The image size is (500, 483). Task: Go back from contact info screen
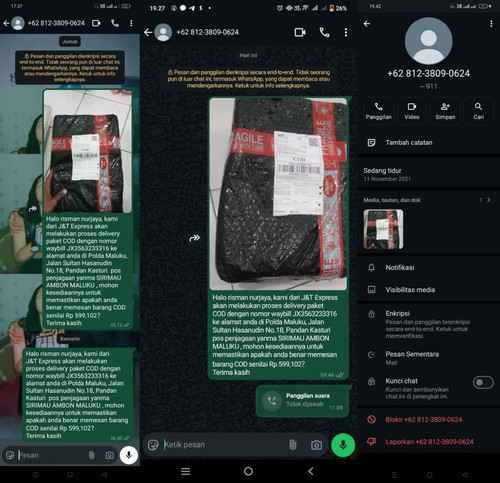[367, 24]
